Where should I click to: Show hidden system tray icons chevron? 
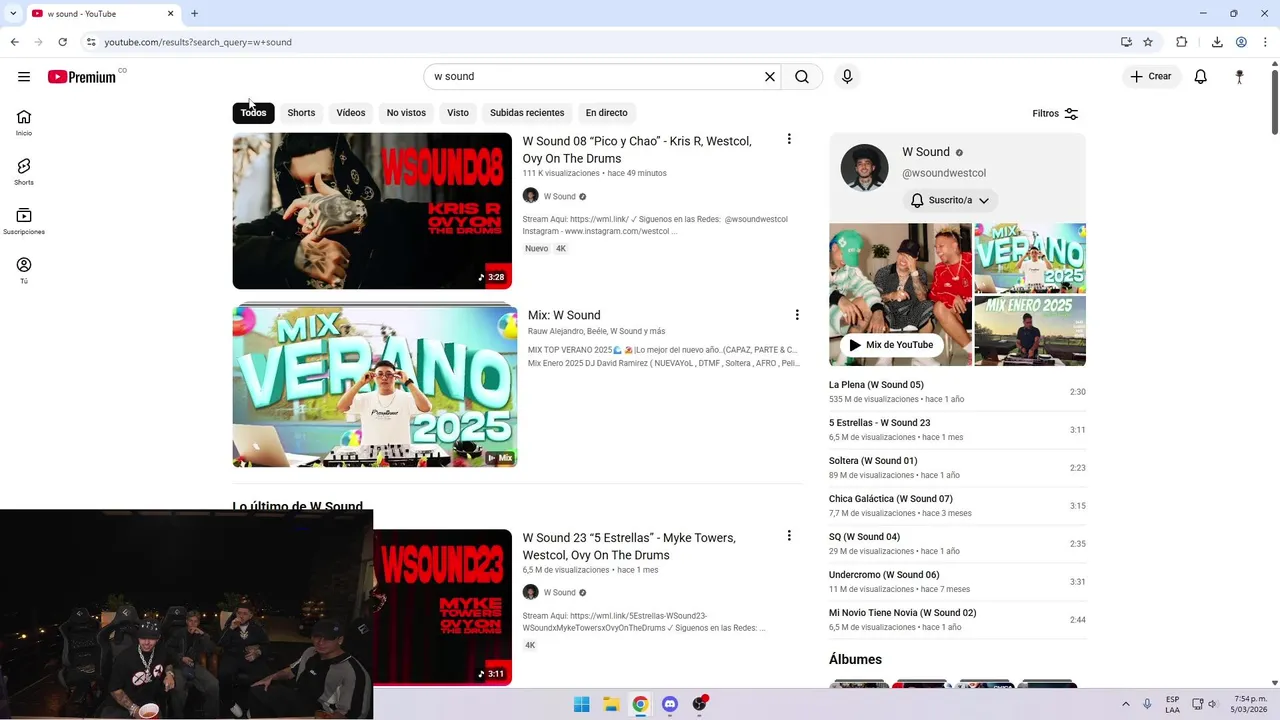pos(1126,704)
